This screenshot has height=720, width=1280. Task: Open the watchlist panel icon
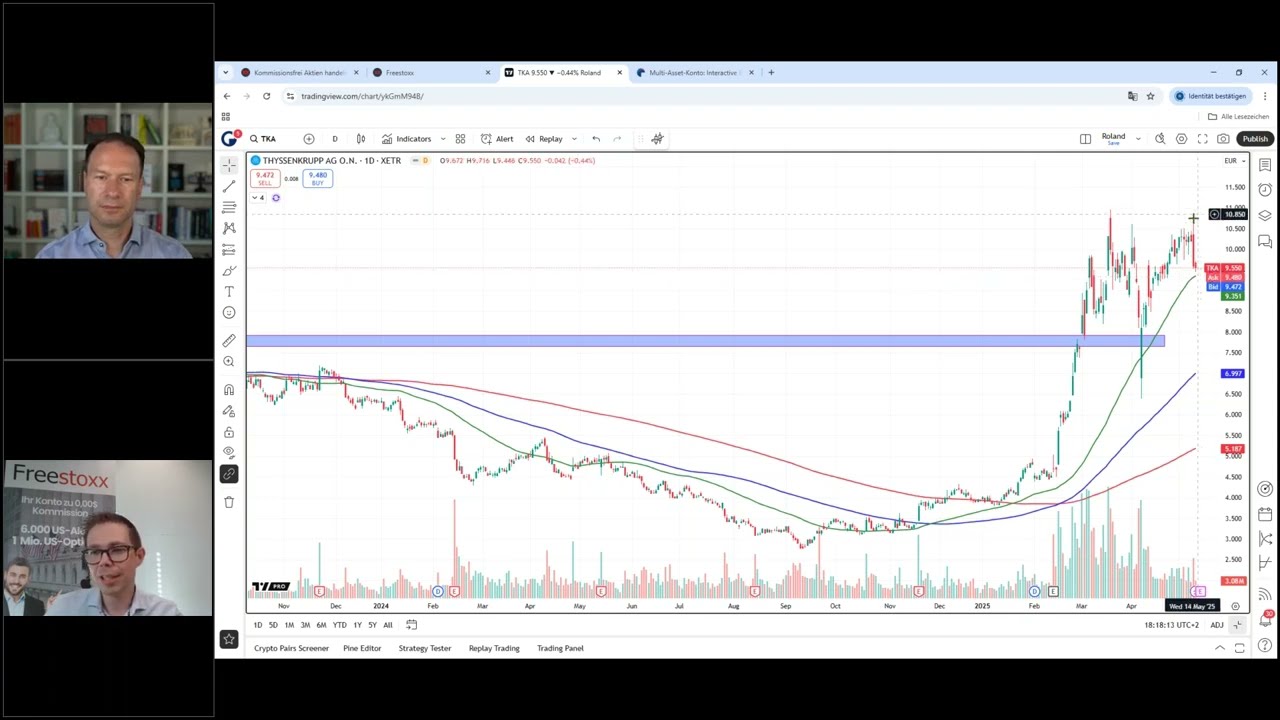pos(1265,165)
